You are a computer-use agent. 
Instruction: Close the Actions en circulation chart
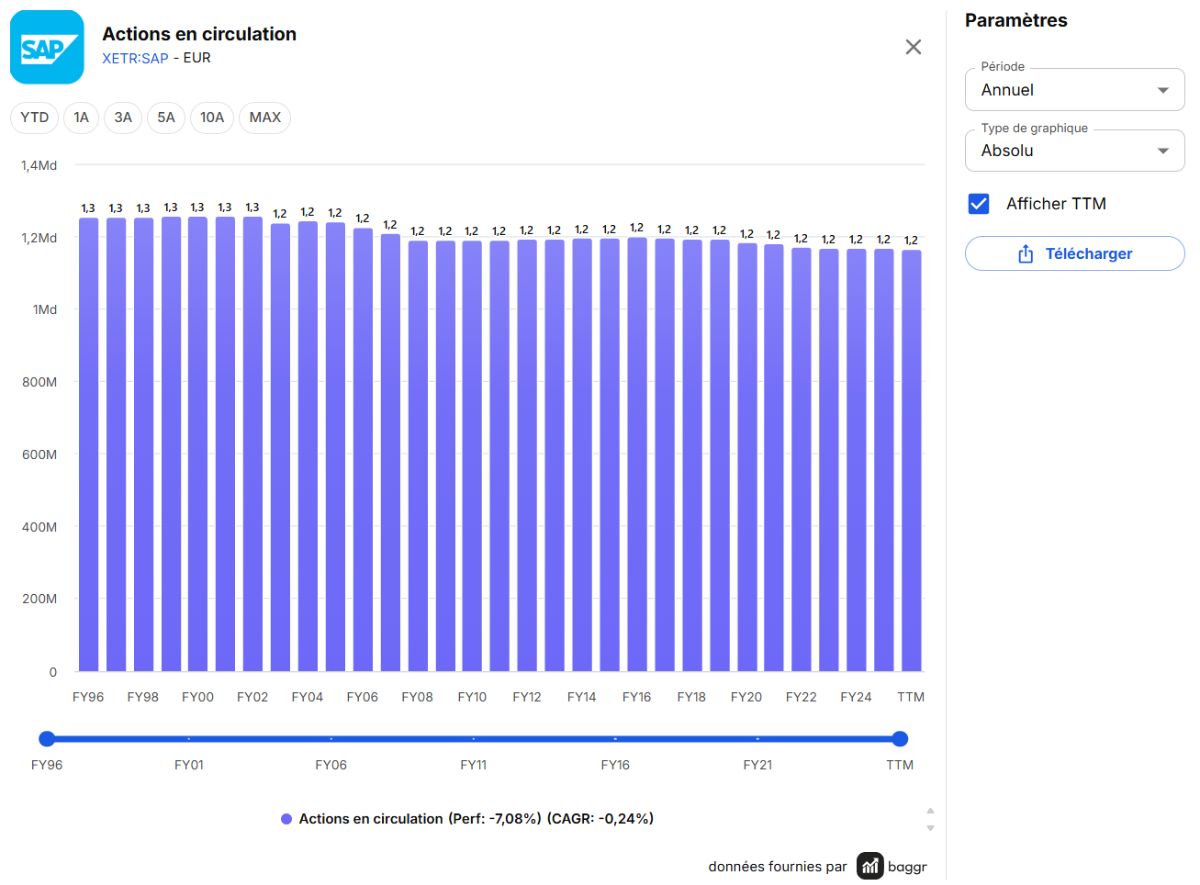tap(913, 47)
